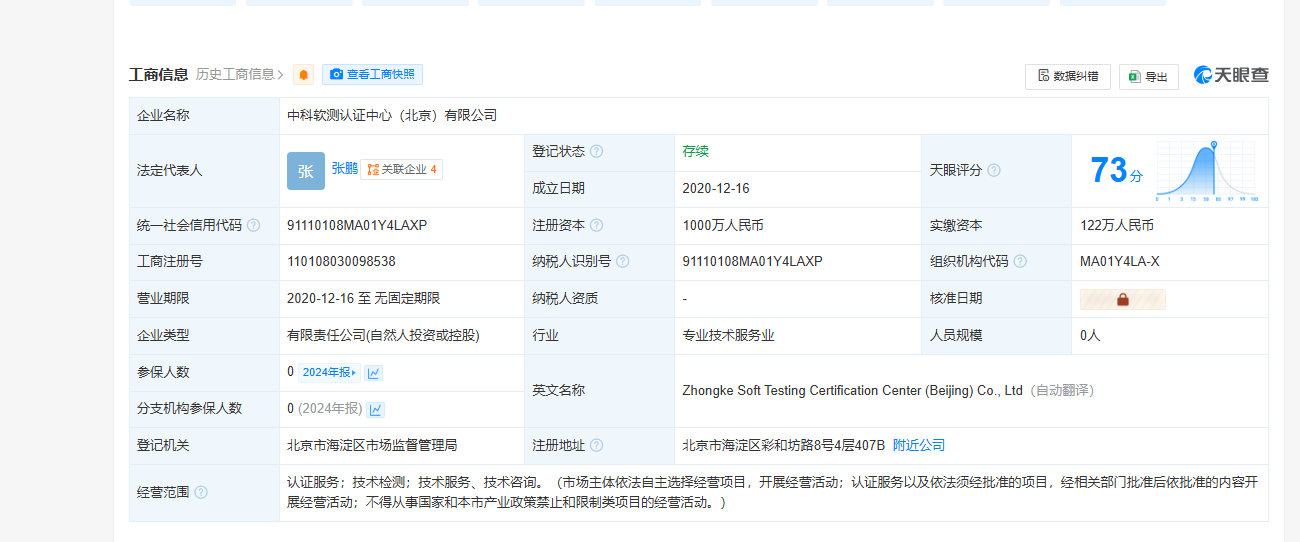Open trend chart icon for 分支机构参保人数
The width and height of the screenshot is (1300, 542).
point(376,409)
